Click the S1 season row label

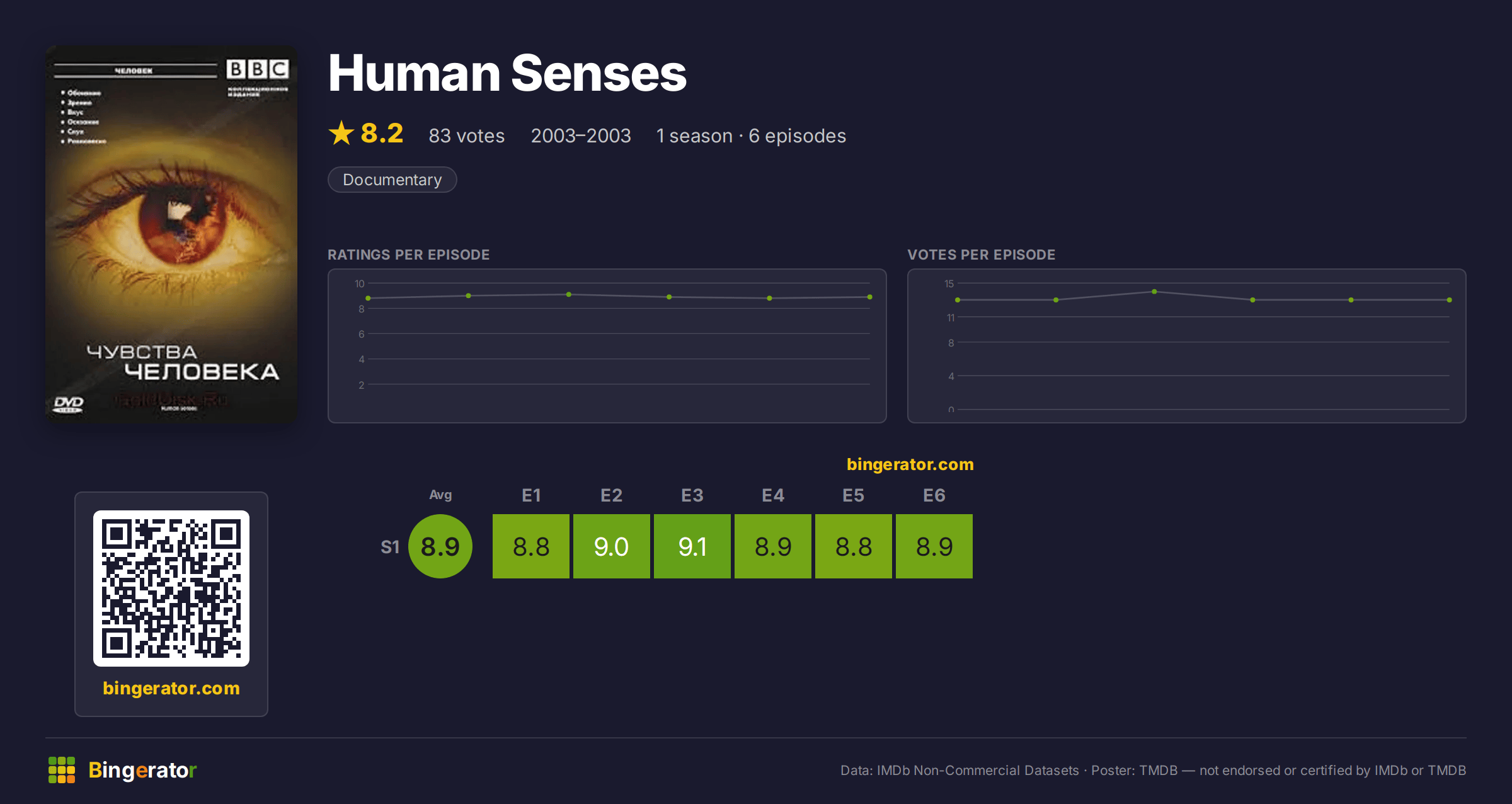[390, 547]
